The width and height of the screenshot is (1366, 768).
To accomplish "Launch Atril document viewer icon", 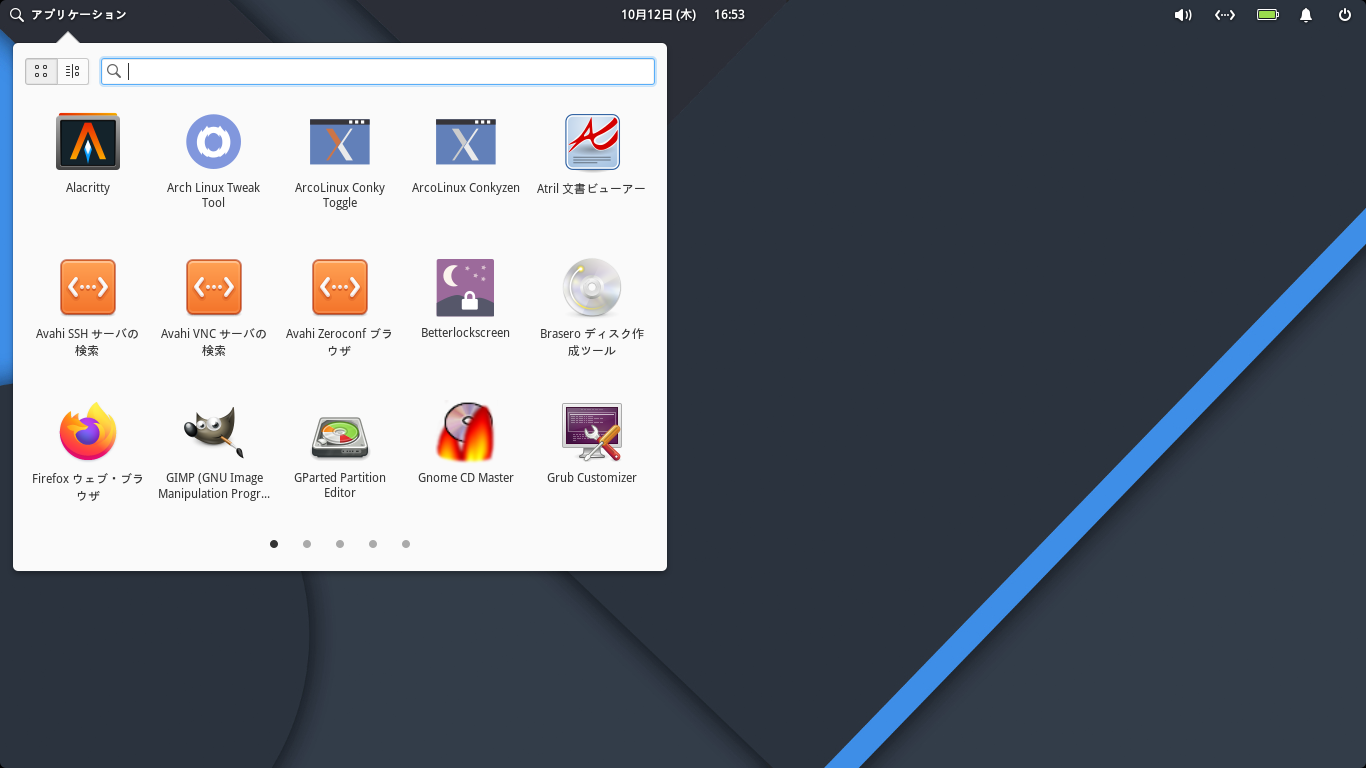I will click(592, 141).
